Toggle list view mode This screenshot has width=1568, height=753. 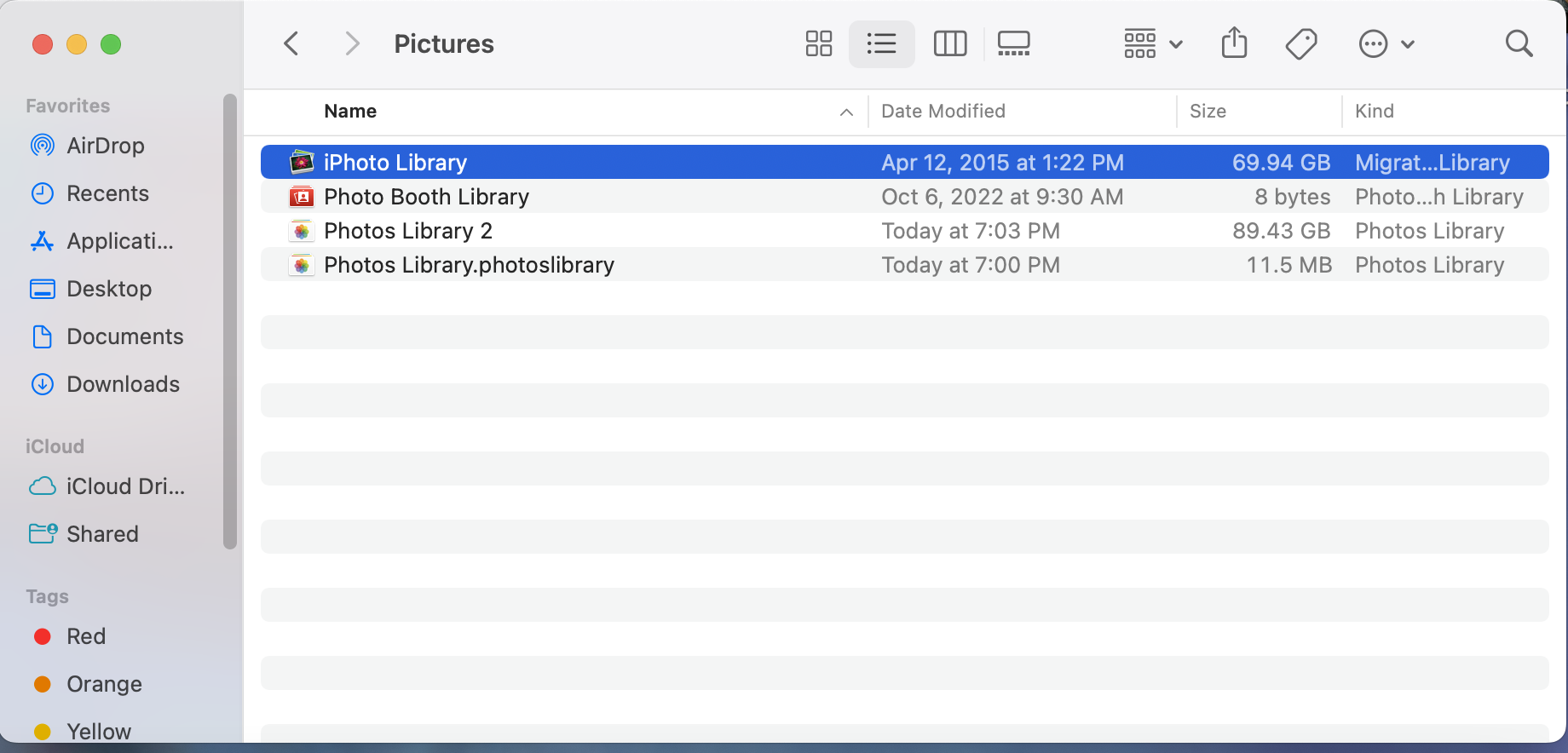tap(881, 43)
